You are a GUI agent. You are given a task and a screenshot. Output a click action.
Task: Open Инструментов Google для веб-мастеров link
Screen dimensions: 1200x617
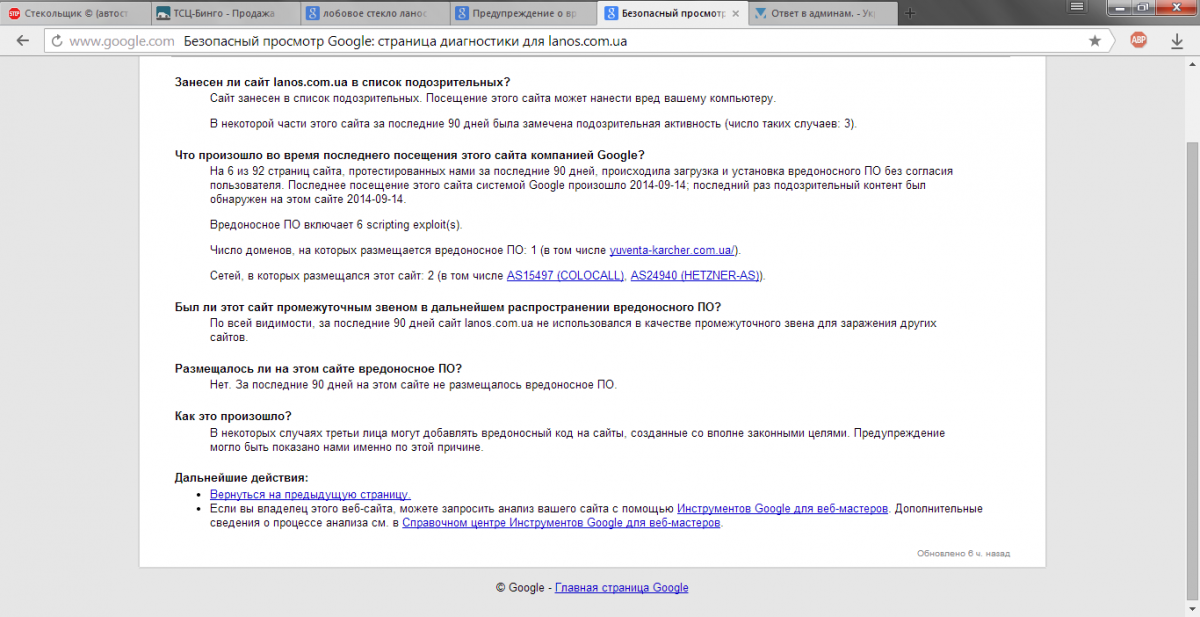783,508
